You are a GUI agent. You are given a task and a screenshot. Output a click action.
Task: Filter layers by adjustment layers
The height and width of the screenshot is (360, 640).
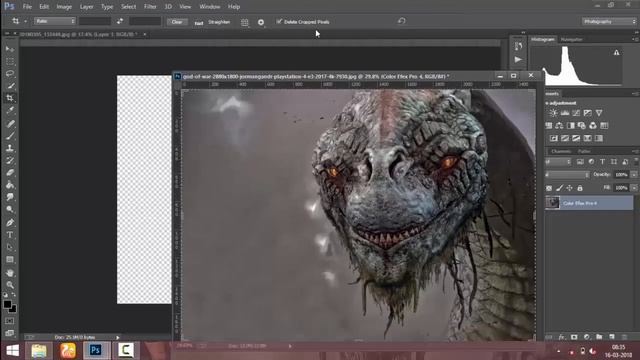(591, 162)
